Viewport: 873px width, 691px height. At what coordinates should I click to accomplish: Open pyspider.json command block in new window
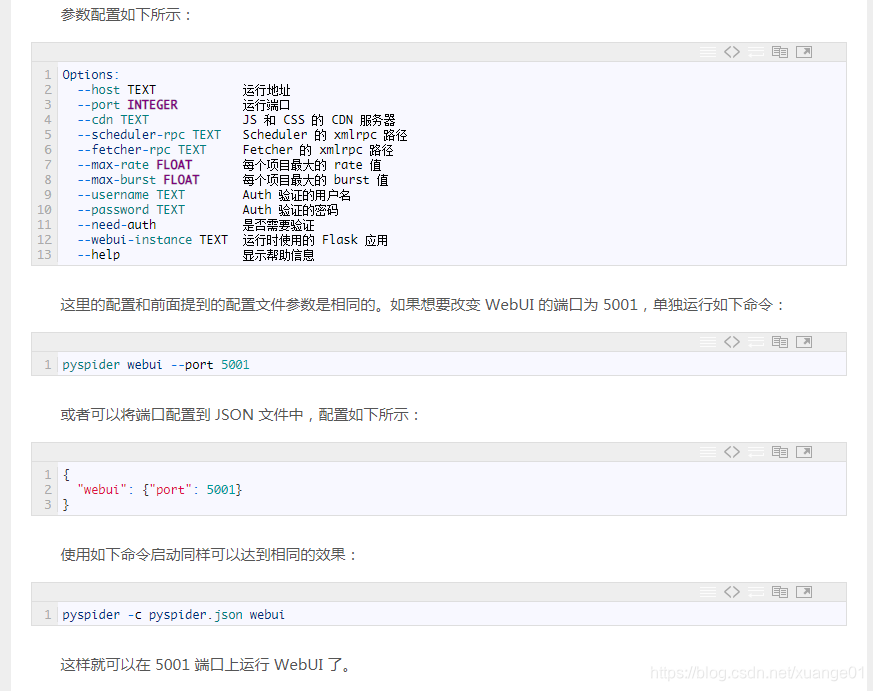point(803,591)
